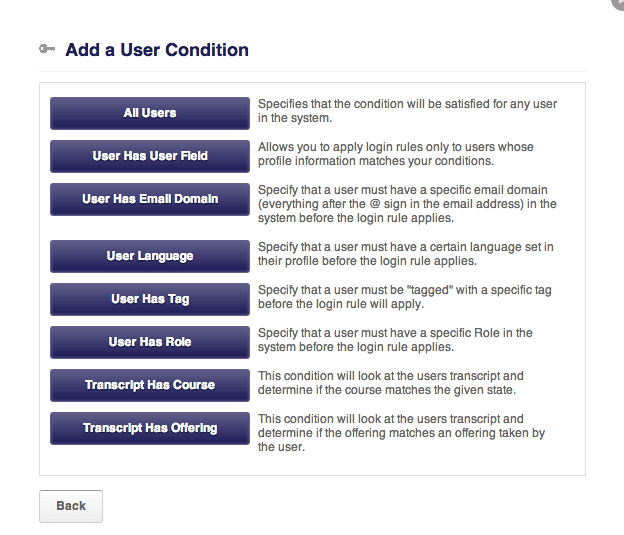The image size is (624, 535).
Task: Select the All Users condition
Action: click(150, 113)
